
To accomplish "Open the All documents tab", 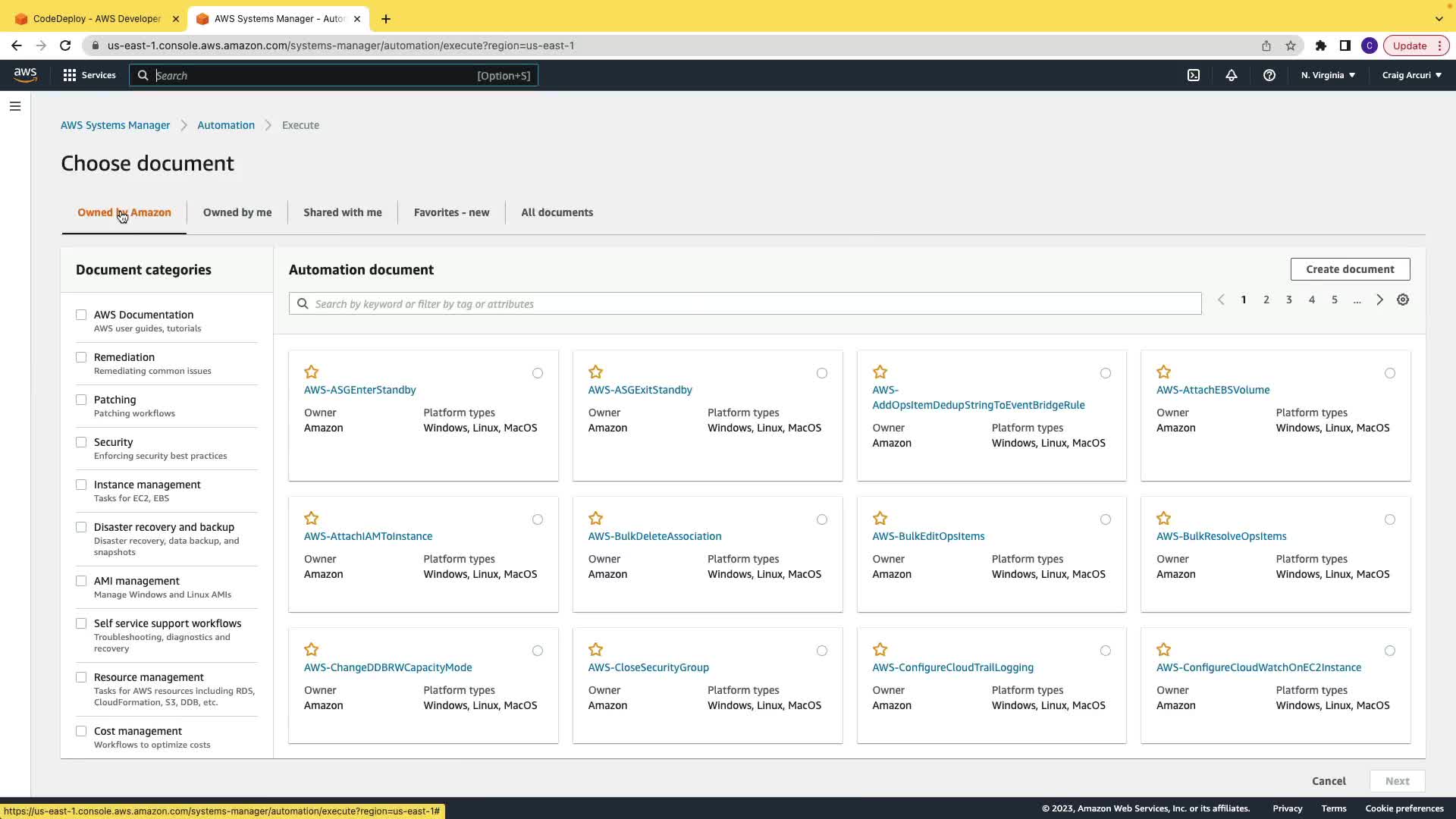I will click(x=557, y=212).
